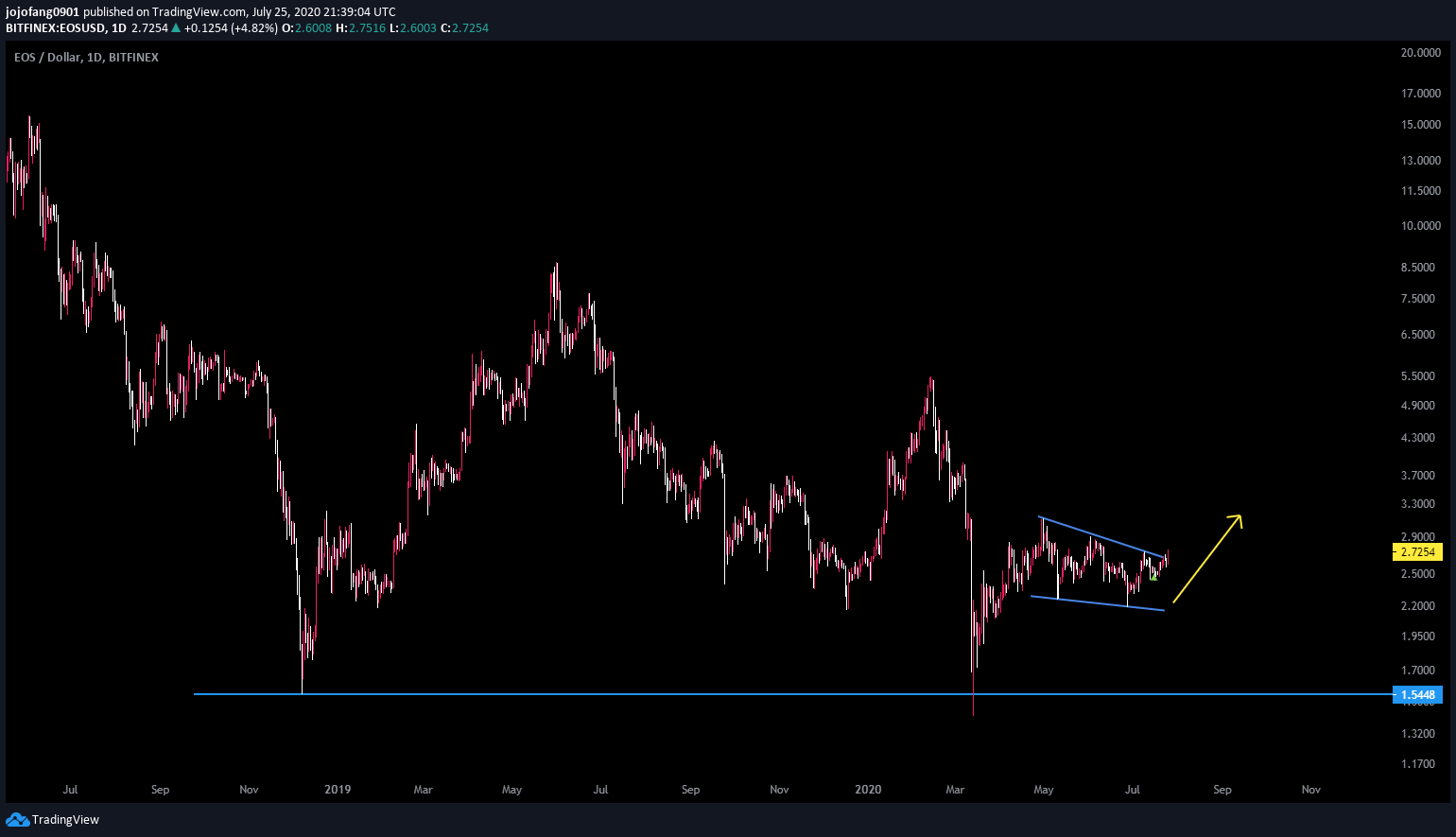Click the TradingView text at bottom left
The image size is (1456, 837).
tap(65, 820)
